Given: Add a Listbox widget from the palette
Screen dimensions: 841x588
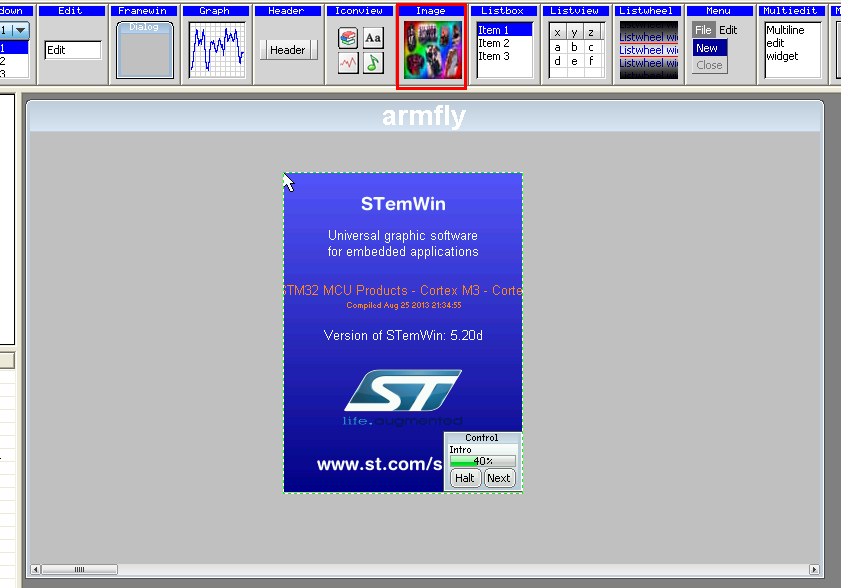Looking at the screenshot, I should point(504,45).
